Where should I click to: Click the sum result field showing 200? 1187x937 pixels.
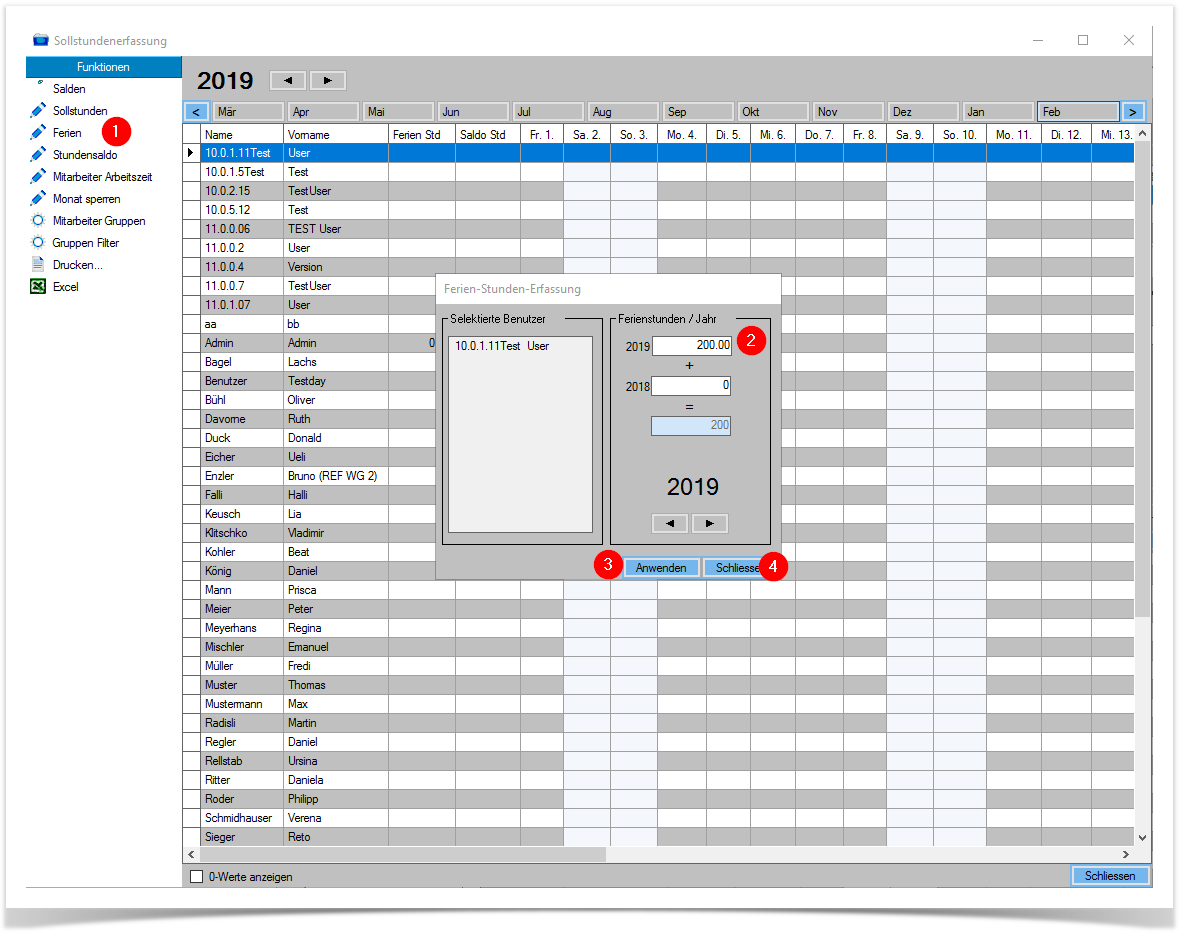[691, 425]
